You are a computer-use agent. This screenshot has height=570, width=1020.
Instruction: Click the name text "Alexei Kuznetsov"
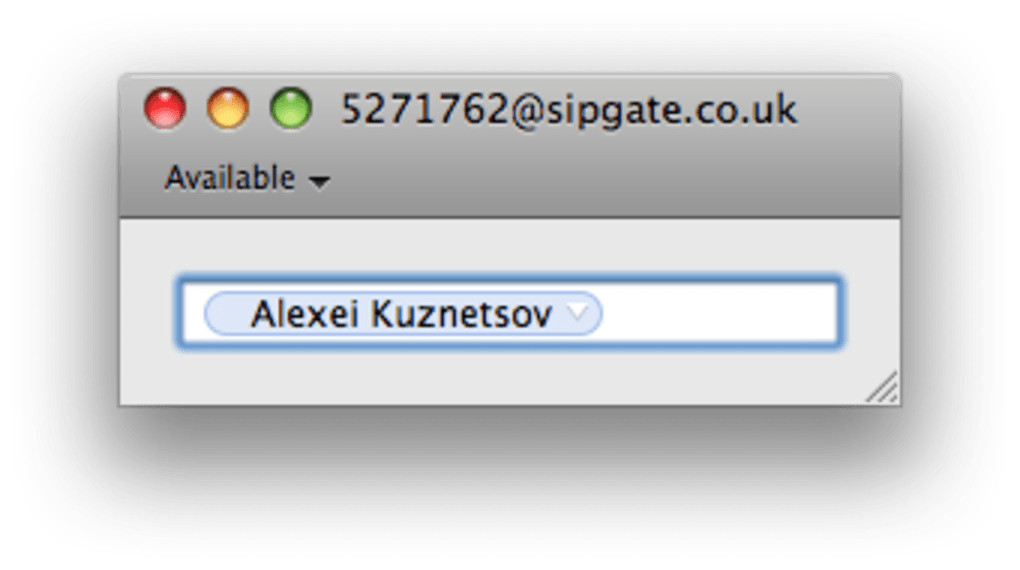[x=400, y=314]
